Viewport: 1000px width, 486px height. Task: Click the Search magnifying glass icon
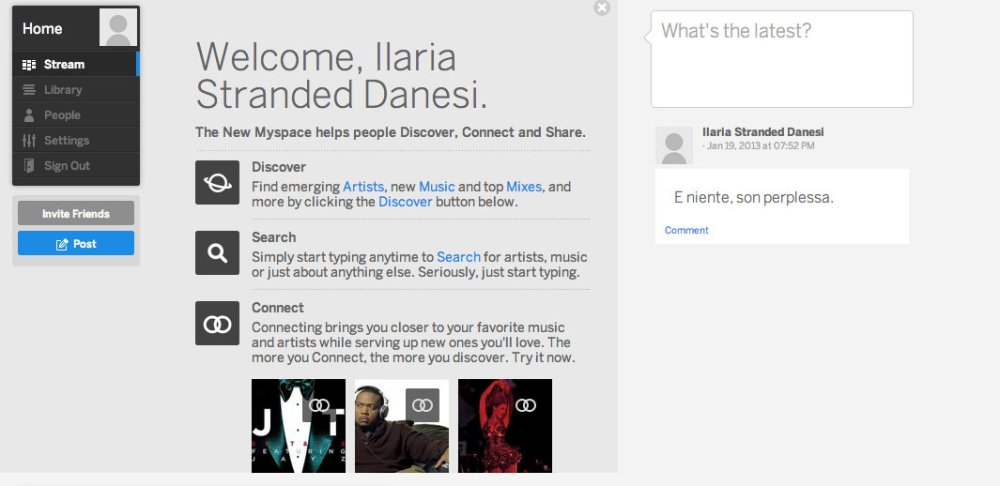click(217, 253)
